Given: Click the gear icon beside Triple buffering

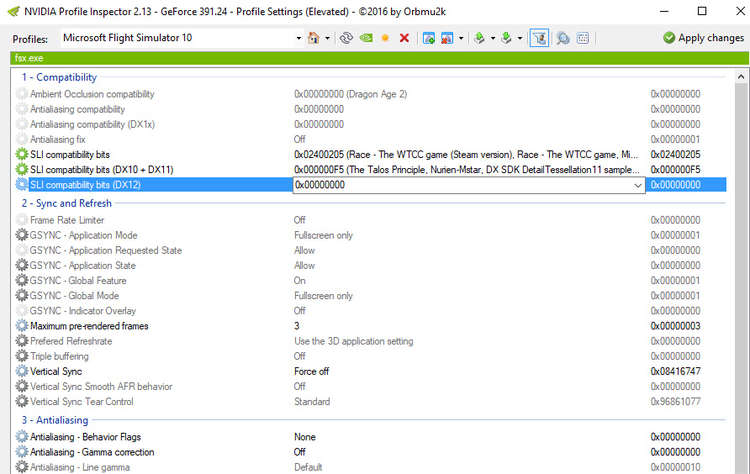Looking at the screenshot, I should tap(22, 356).
